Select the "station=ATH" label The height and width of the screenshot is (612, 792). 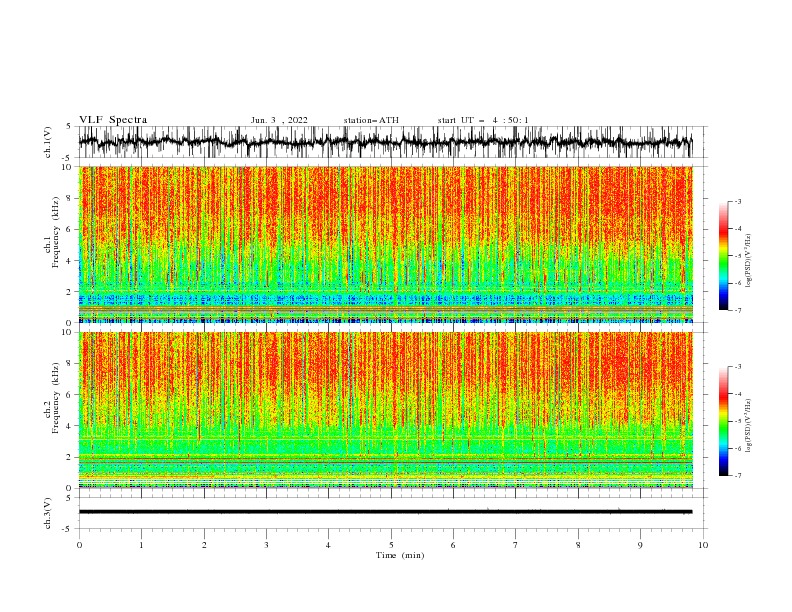pyautogui.click(x=371, y=120)
